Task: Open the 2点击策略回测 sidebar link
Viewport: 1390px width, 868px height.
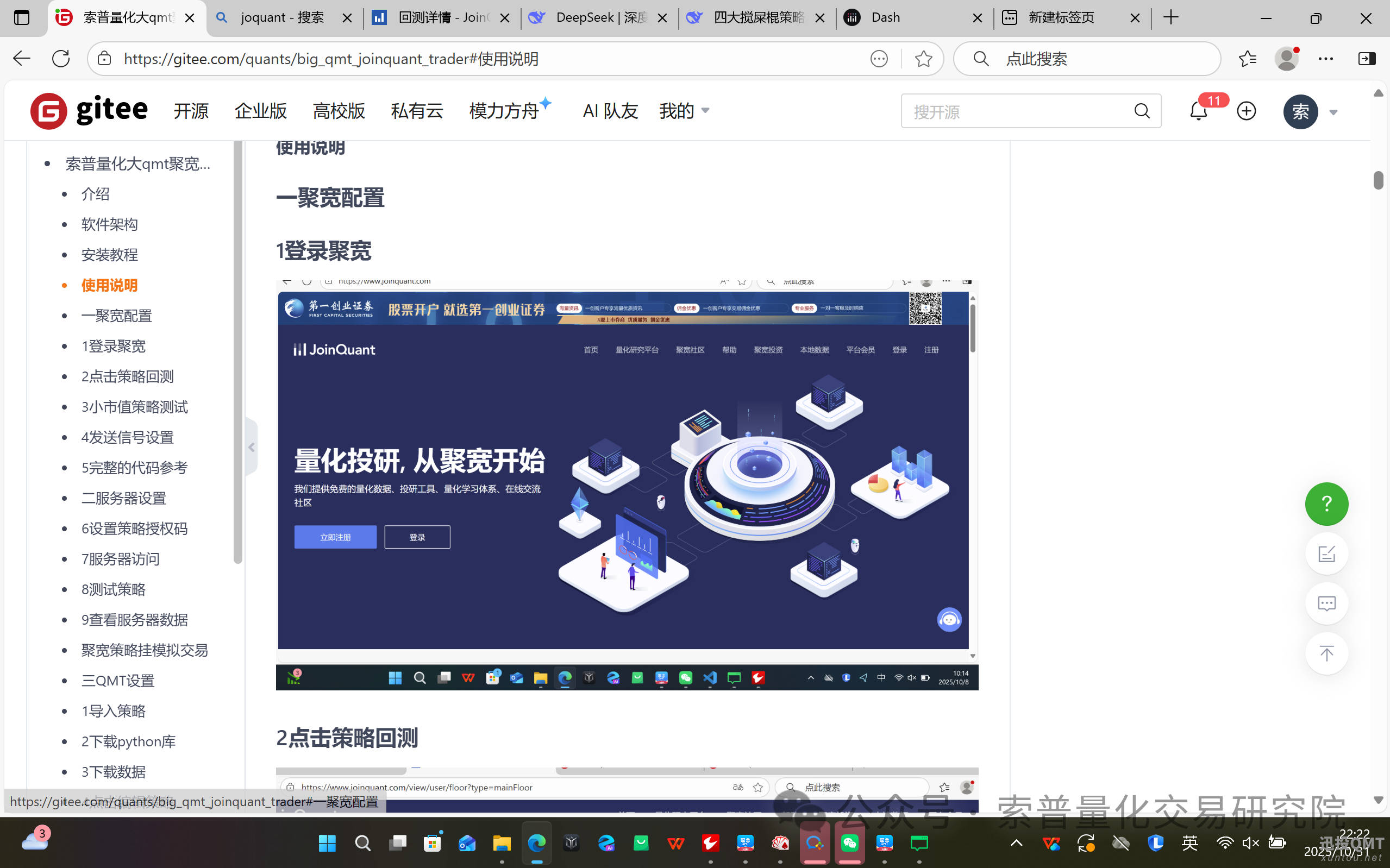Action: (x=128, y=376)
